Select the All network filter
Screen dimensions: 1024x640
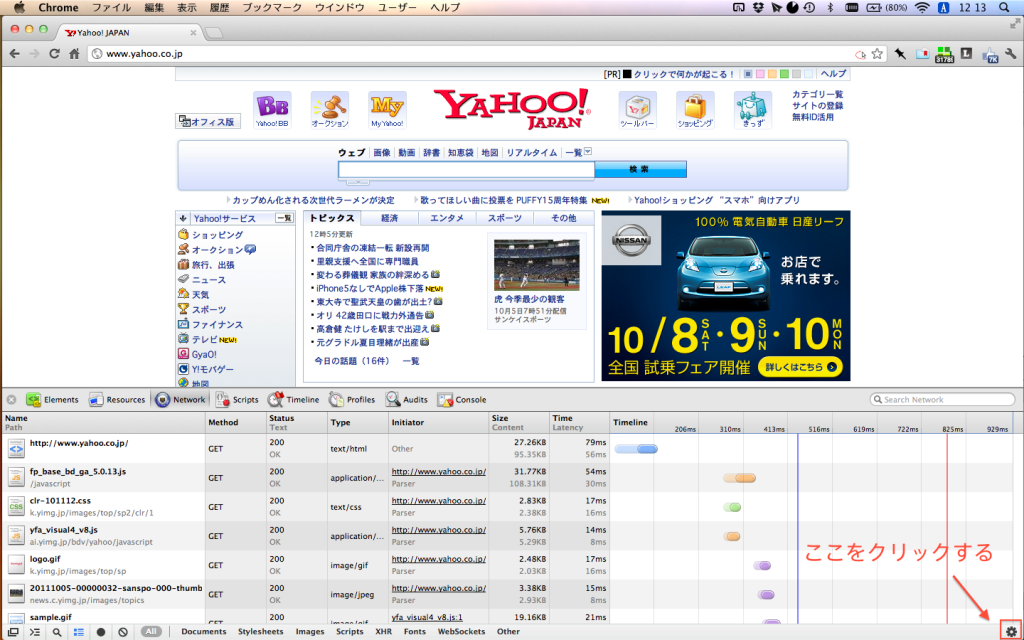[151, 632]
